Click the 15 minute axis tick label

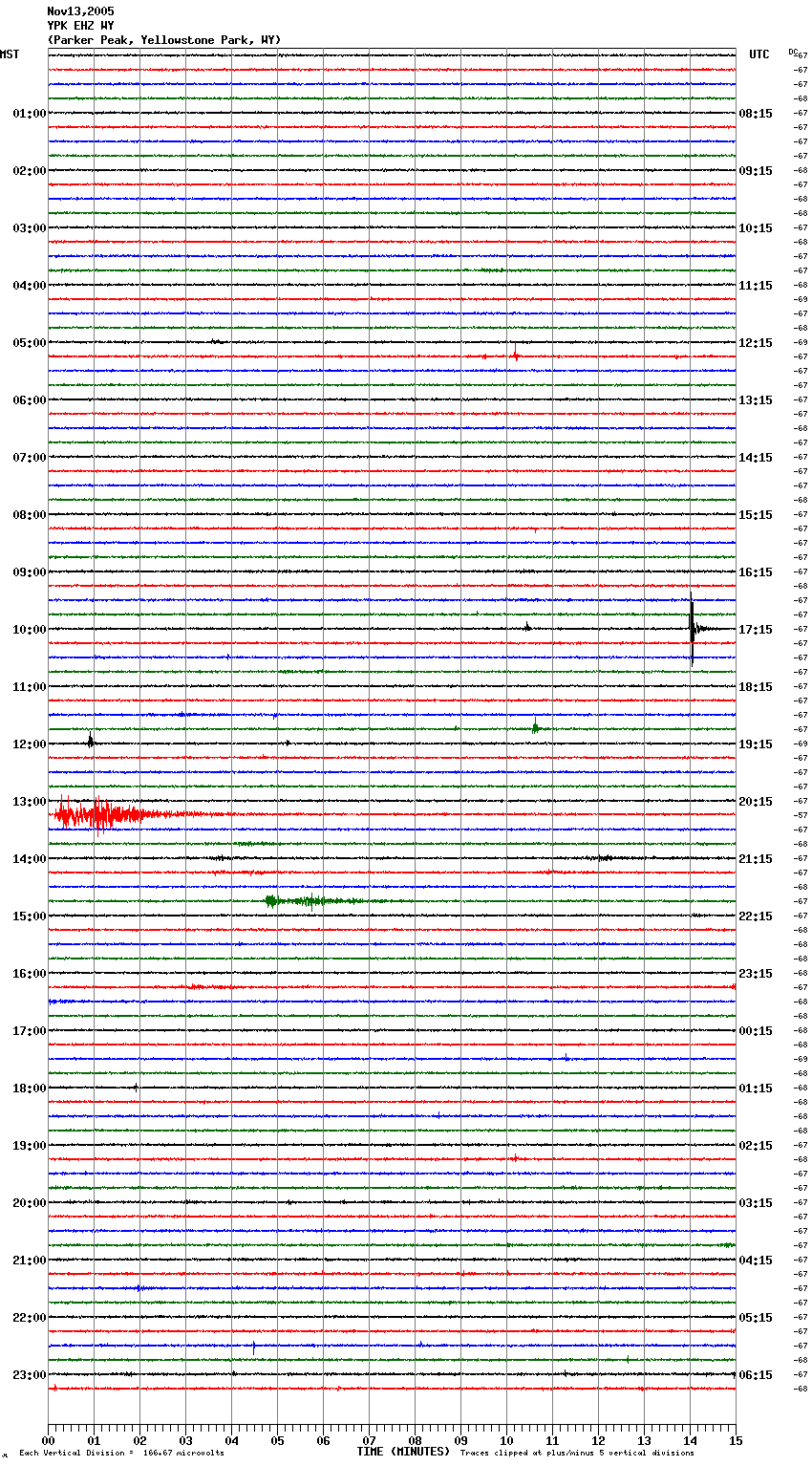[736, 1440]
